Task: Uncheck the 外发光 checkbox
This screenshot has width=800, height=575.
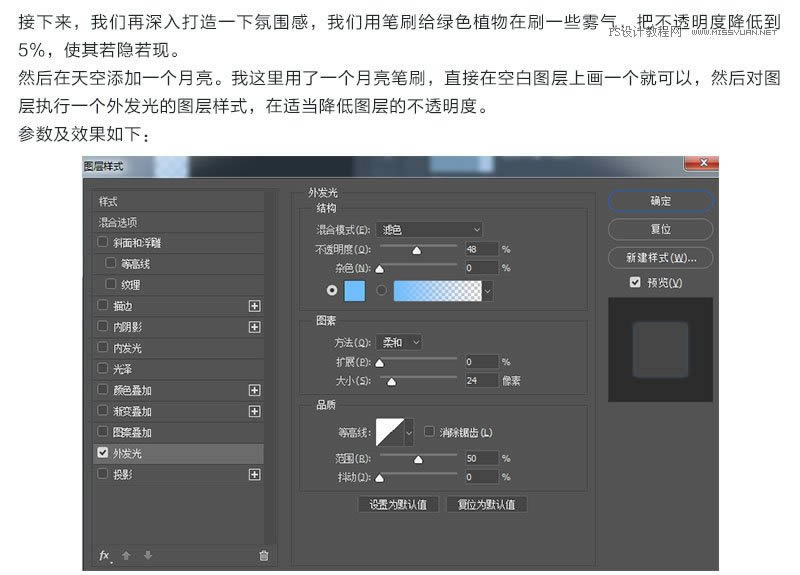Action: [103, 453]
